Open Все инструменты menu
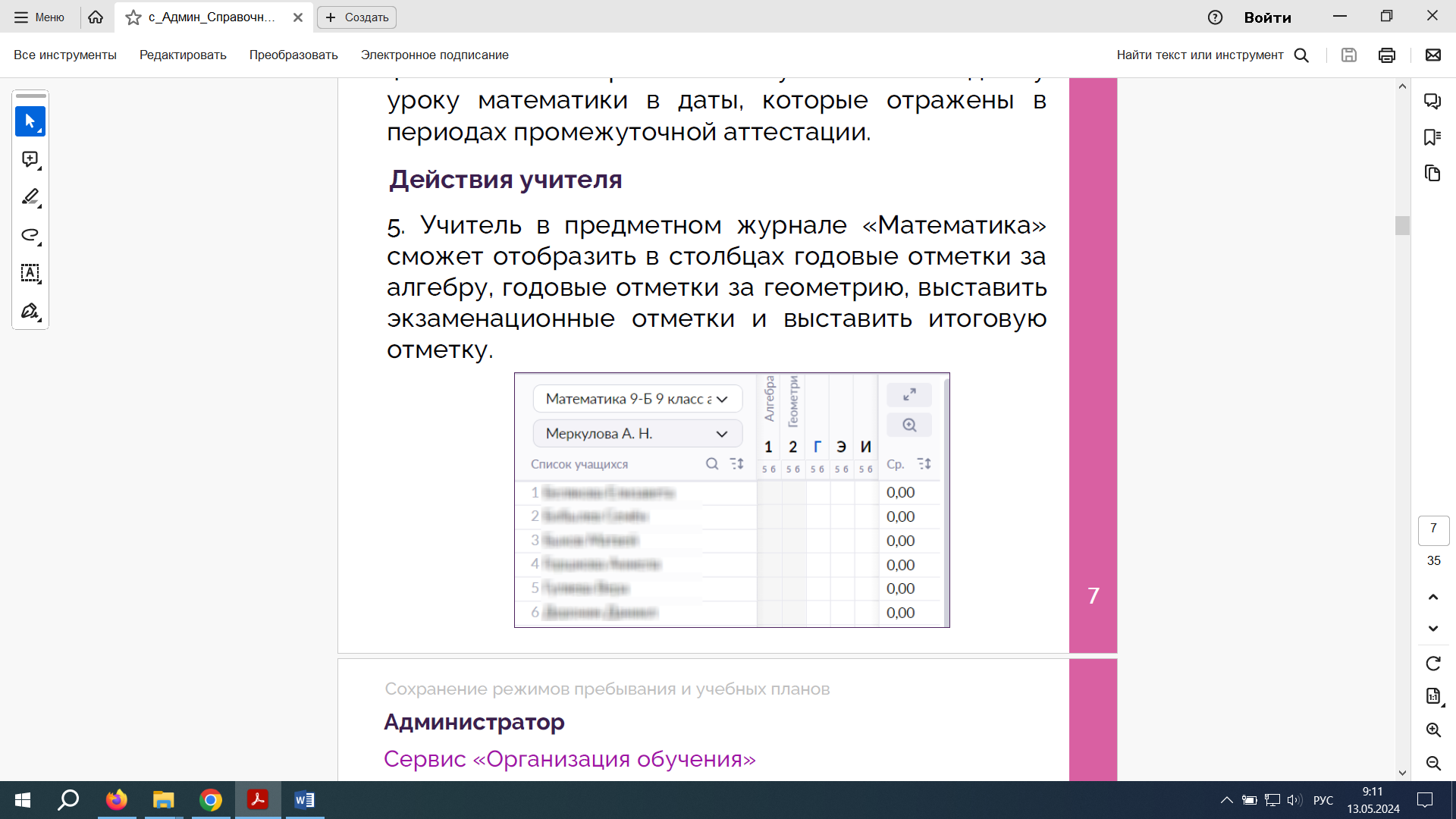This screenshot has height=819, width=1456. pos(65,55)
